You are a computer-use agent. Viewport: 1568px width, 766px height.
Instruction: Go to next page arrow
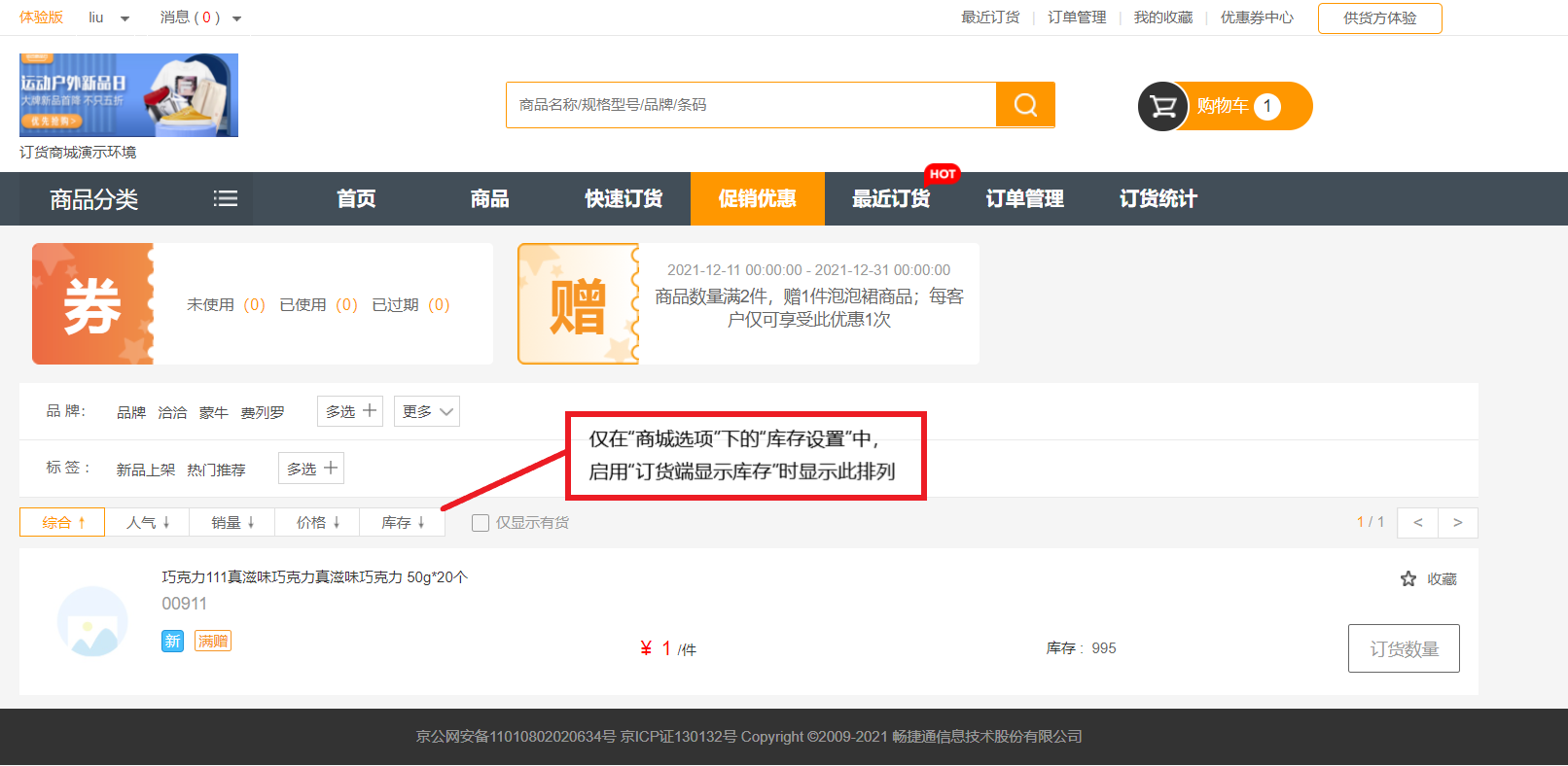(x=1457, y=523)
